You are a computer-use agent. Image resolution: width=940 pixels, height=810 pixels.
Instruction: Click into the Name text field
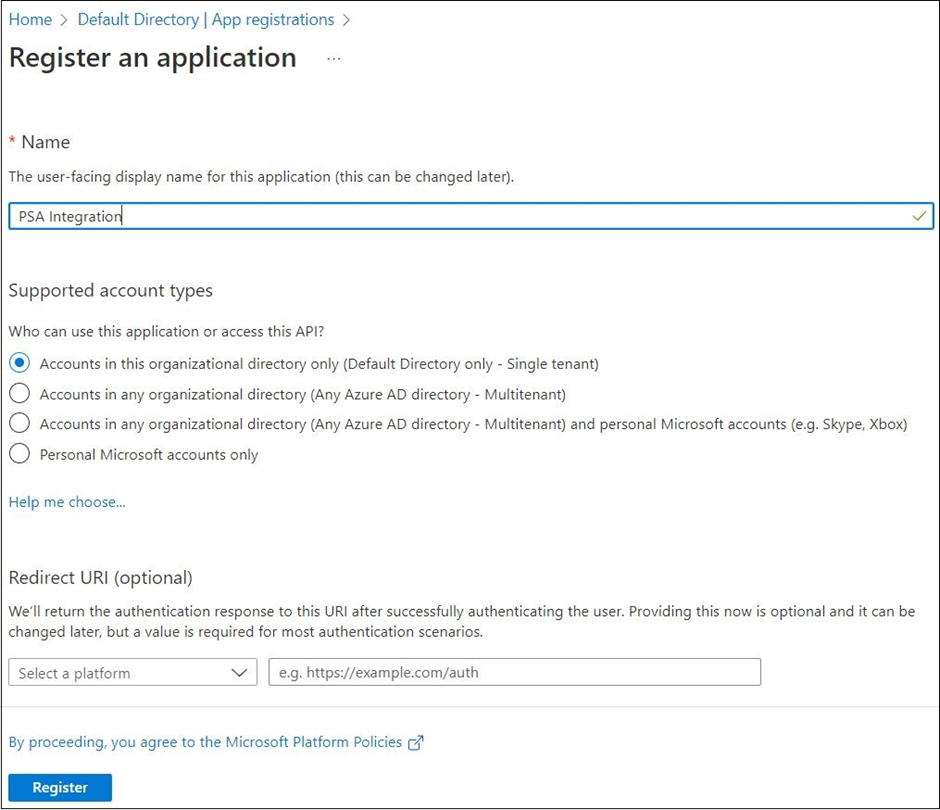pyautogui.click(x=471, y=216)
